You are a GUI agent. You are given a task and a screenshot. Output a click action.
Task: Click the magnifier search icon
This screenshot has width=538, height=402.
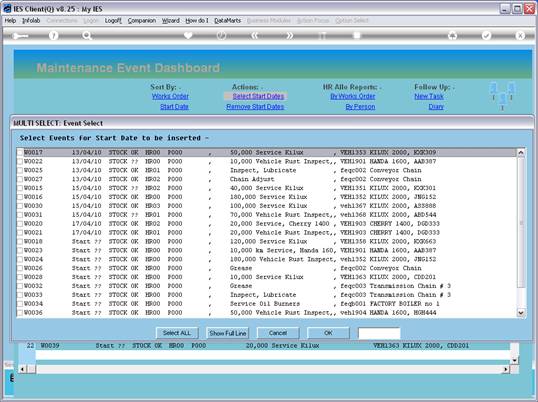click(87, 35)
